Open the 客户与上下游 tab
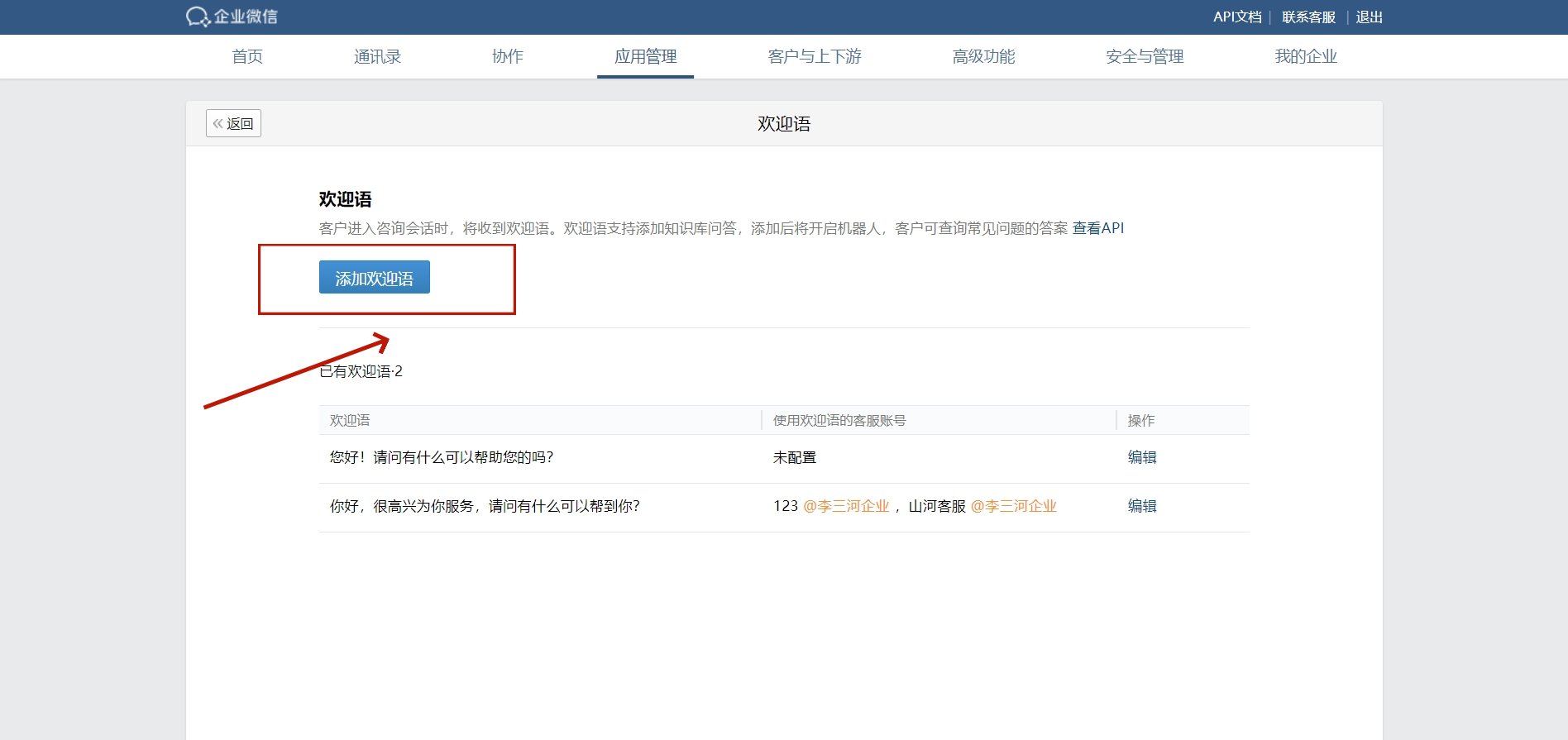The width and height of the screenshot is (1568, 740). pos(815,56)
